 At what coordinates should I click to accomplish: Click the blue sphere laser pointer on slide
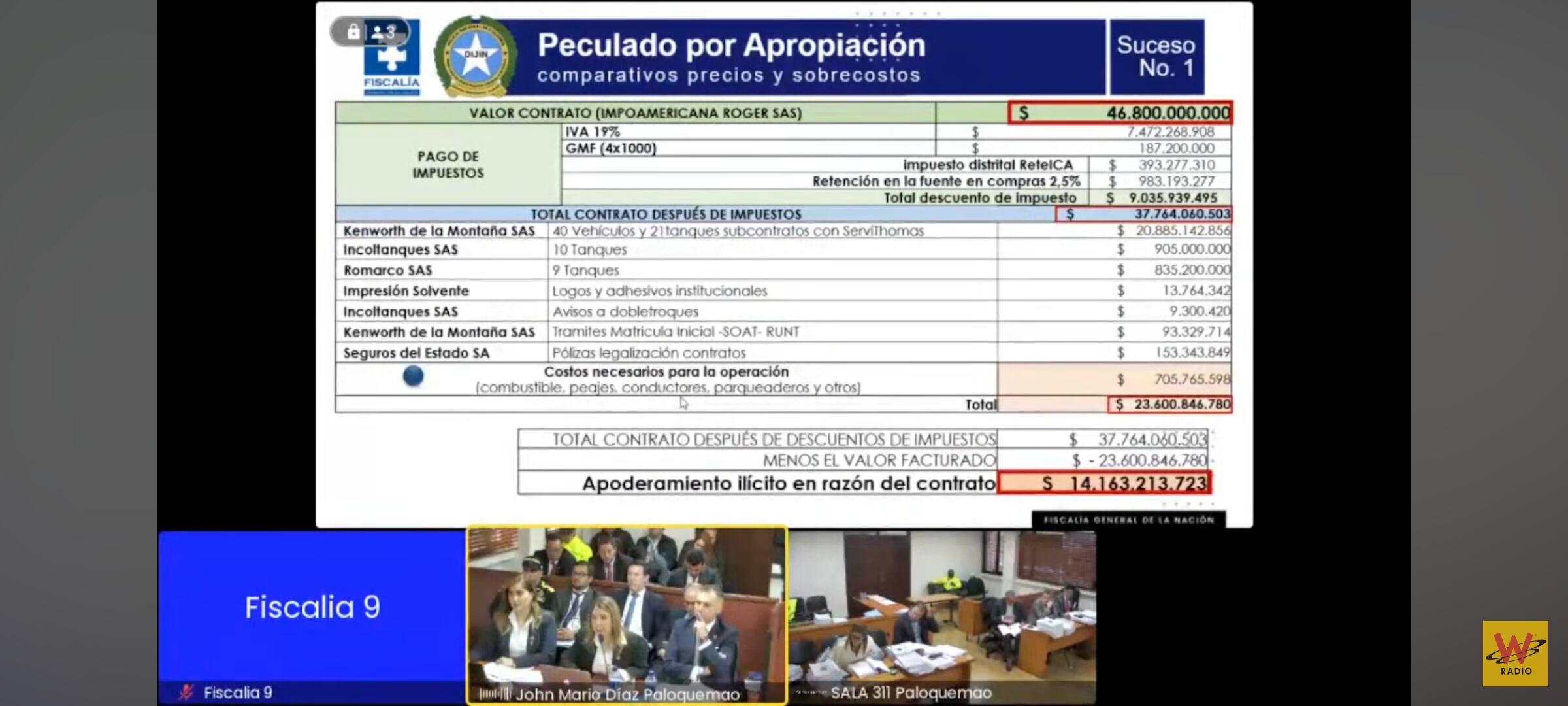pos(413,376)
